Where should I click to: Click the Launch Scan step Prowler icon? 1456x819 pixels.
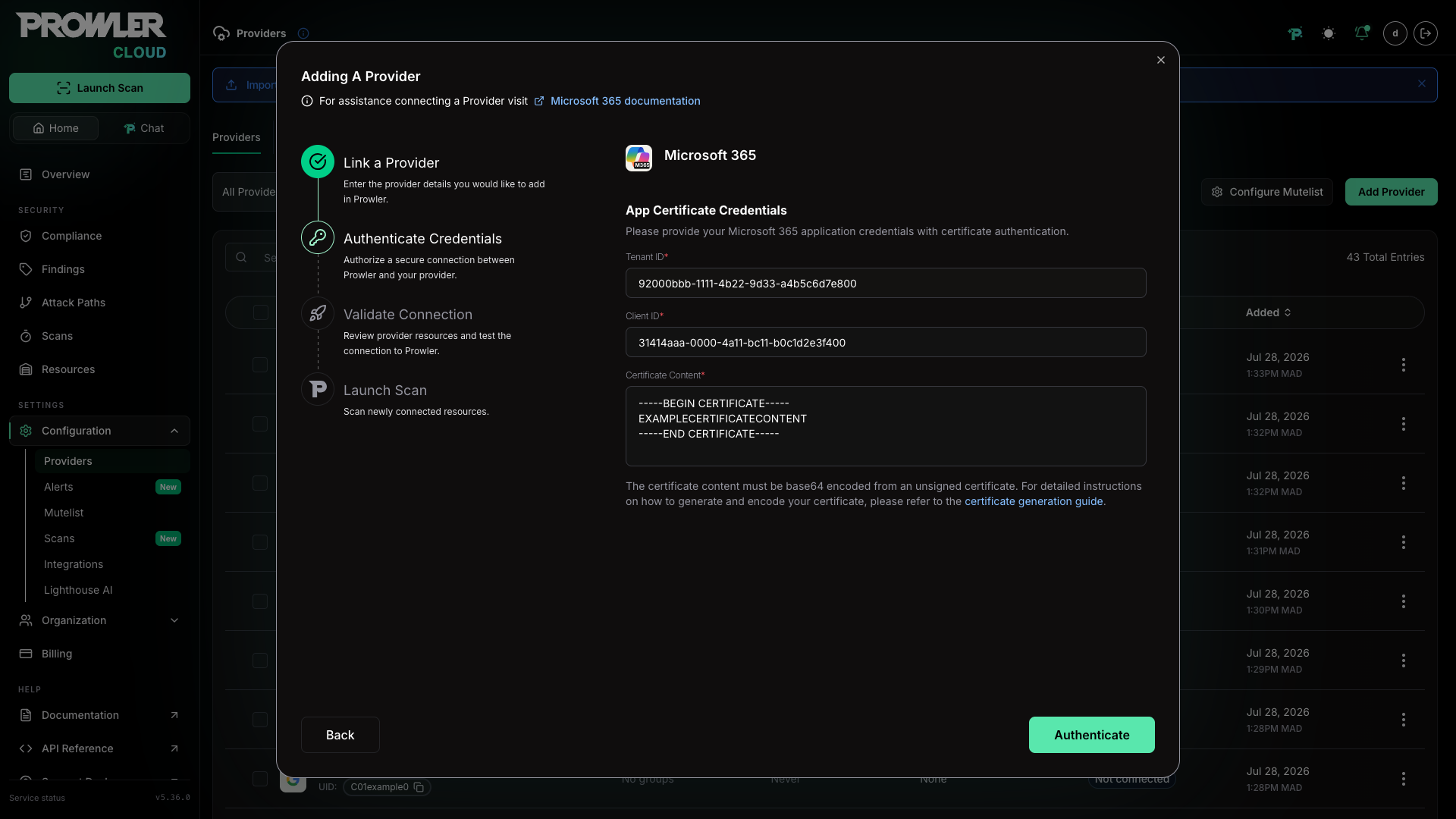tap(318, 389)
